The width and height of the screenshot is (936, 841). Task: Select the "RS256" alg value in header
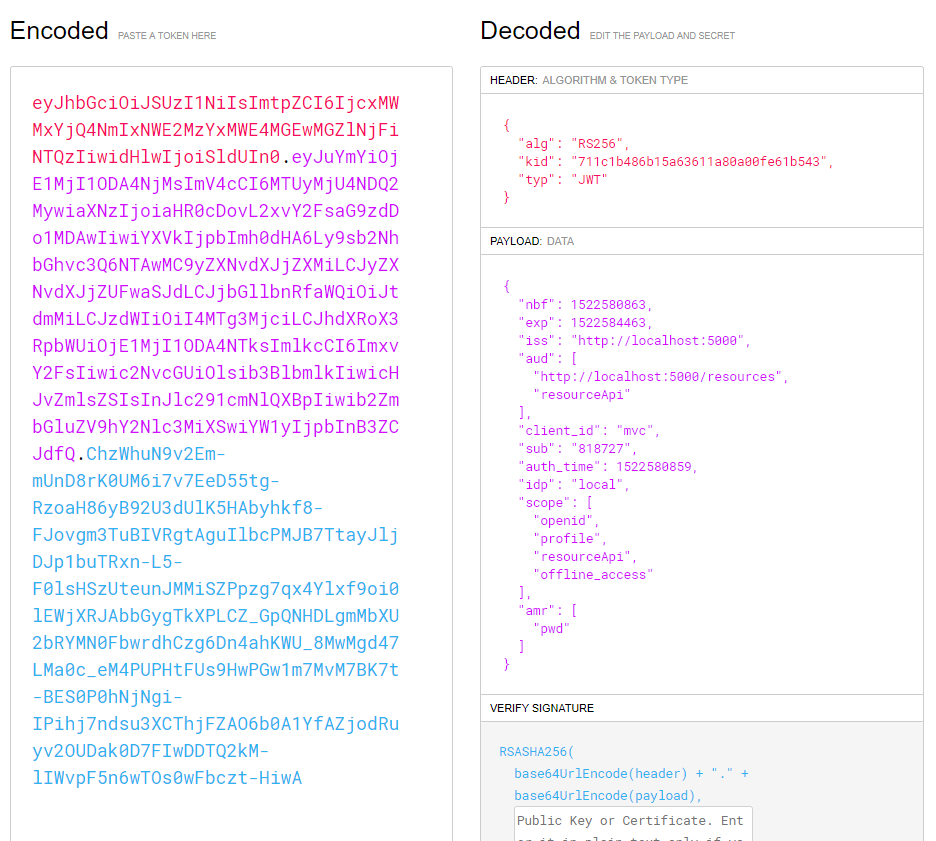click(598, 143)
